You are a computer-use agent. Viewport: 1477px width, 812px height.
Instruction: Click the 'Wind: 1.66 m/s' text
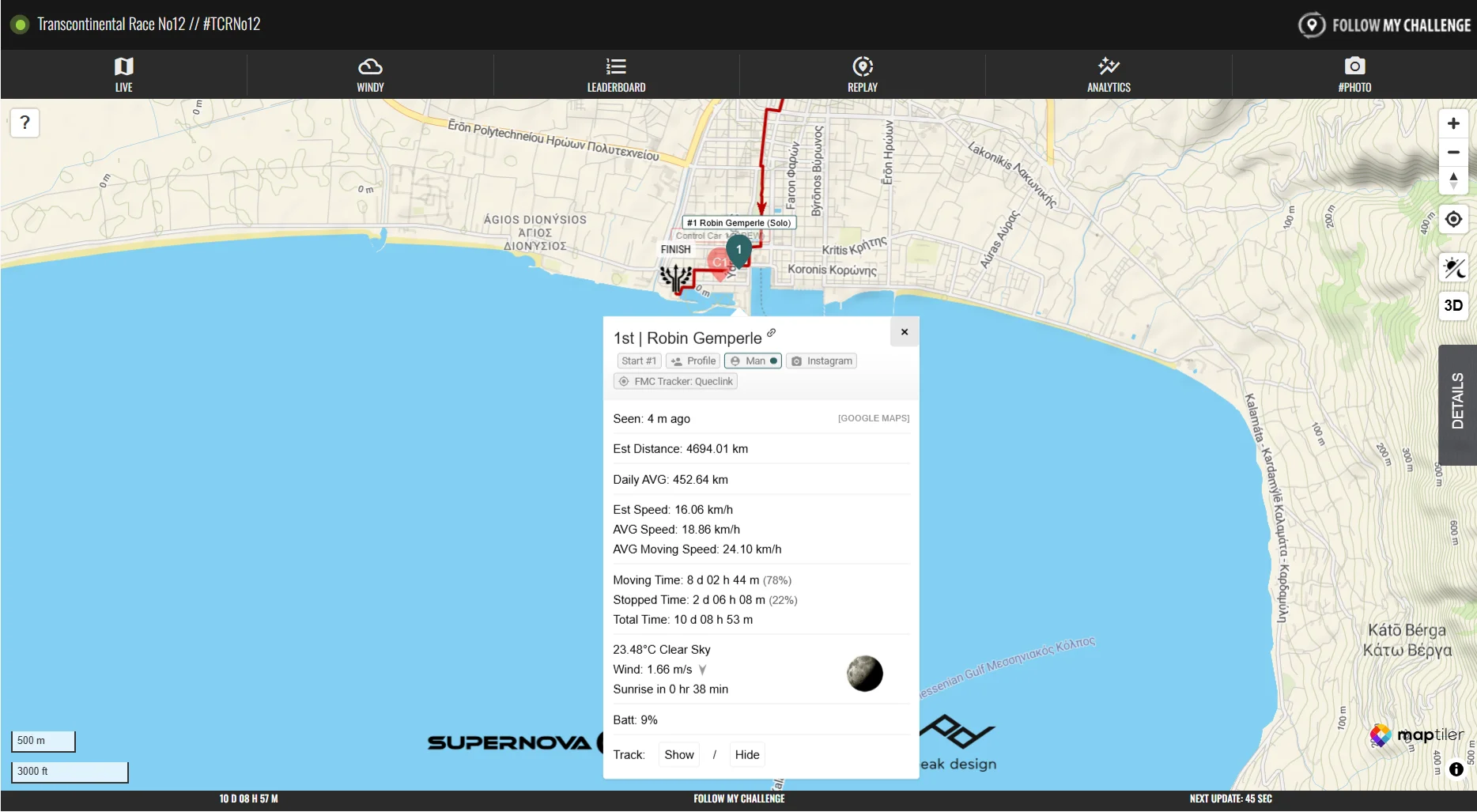[x=652, y=670]
